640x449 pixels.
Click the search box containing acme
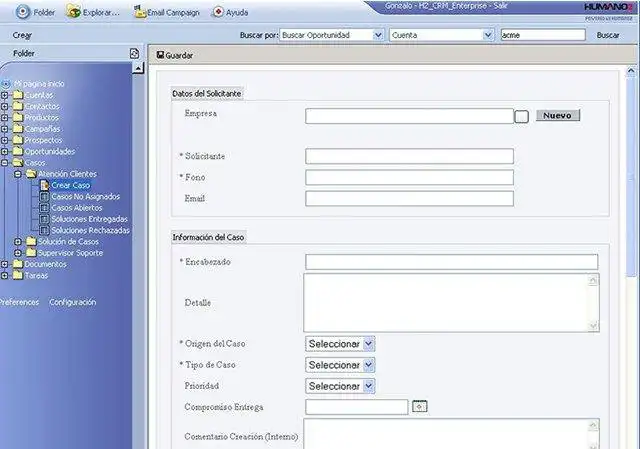click(x=543, y=35)
